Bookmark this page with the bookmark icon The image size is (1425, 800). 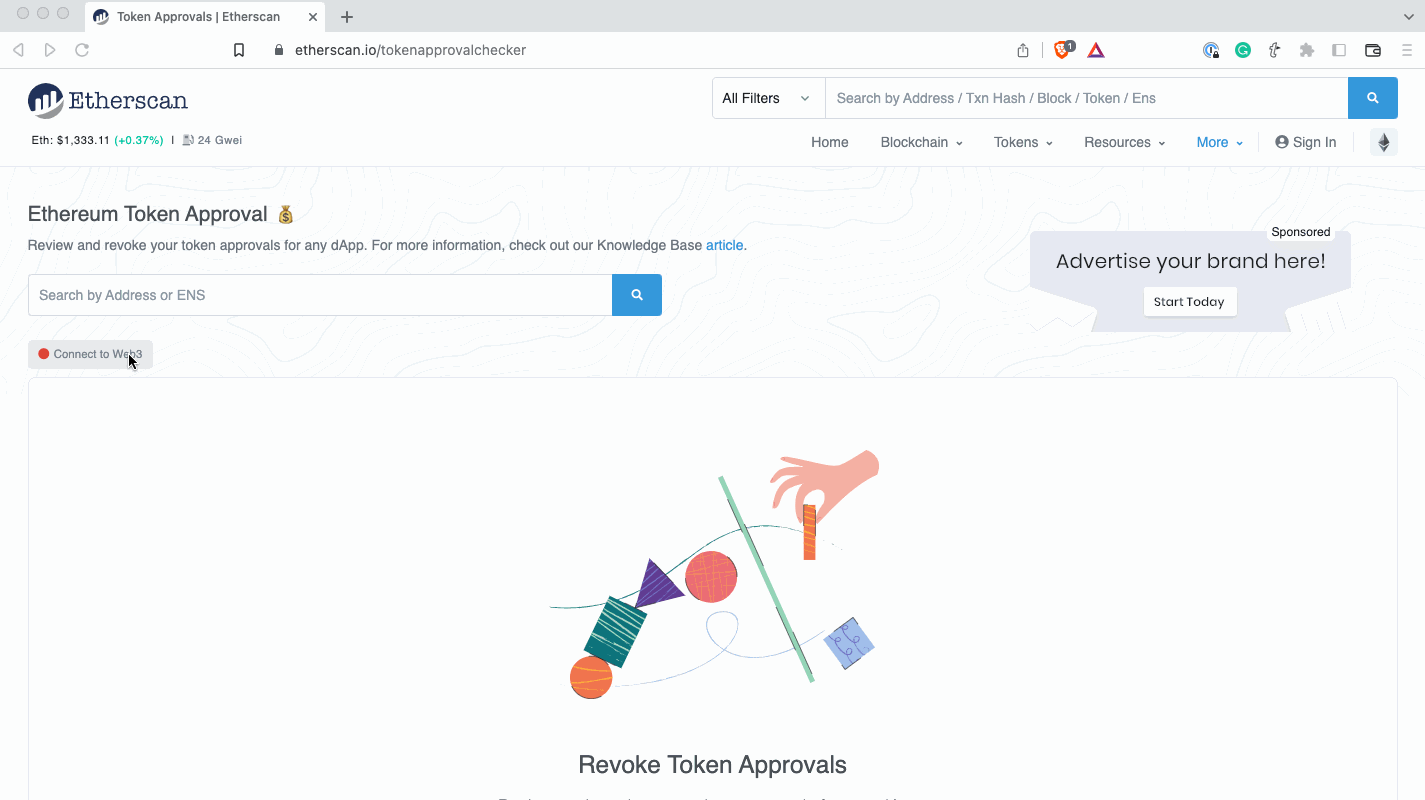[239, 50]
